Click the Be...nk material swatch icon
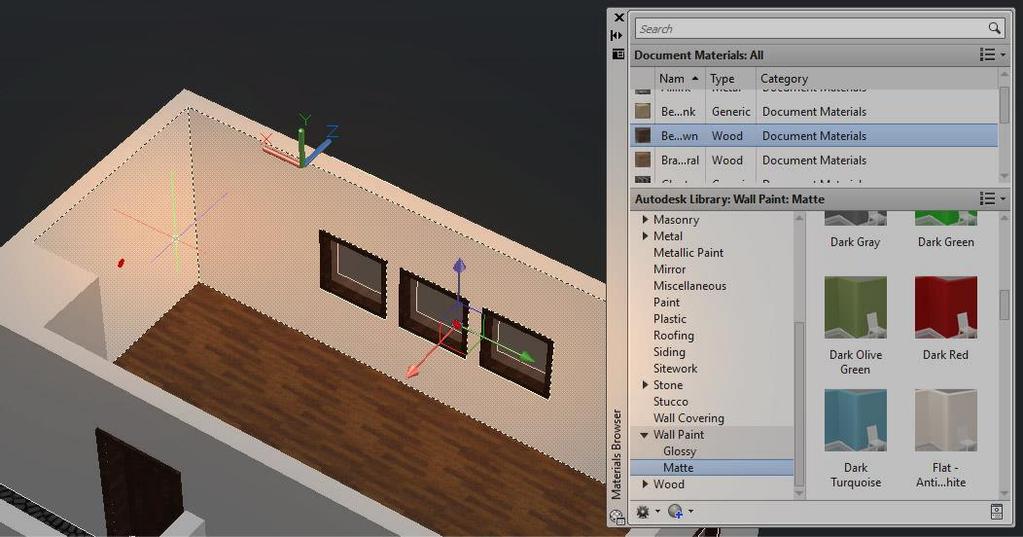Viewport: 1023px width, 537px height. [643, 111]
